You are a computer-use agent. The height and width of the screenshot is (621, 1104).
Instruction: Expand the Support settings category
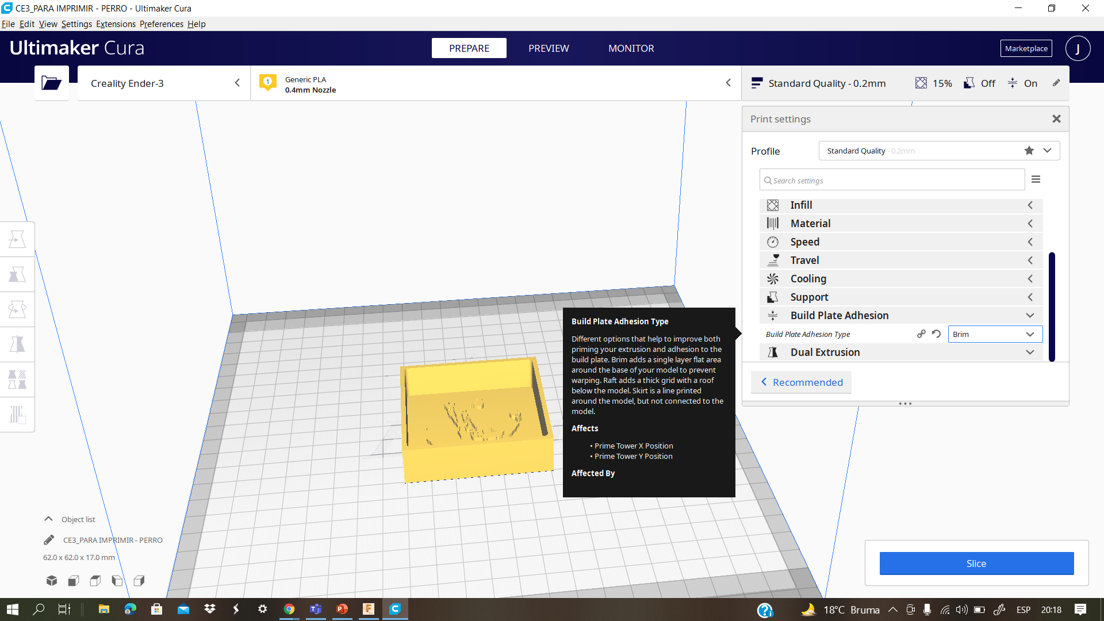[901, 297]
